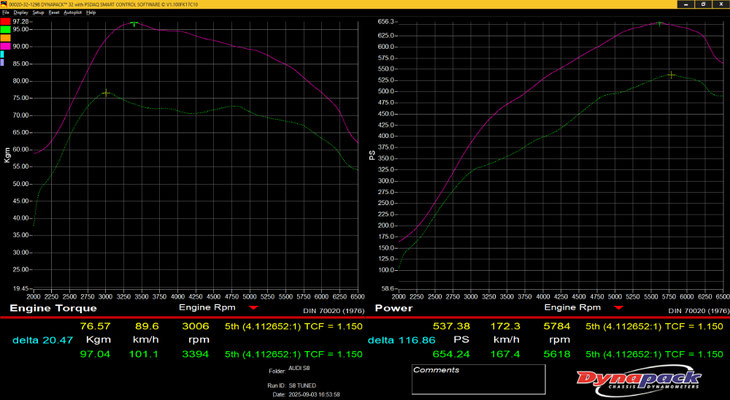Click the Power graph title label
Viewport: 730px width, 400px height.
[396, 309]
